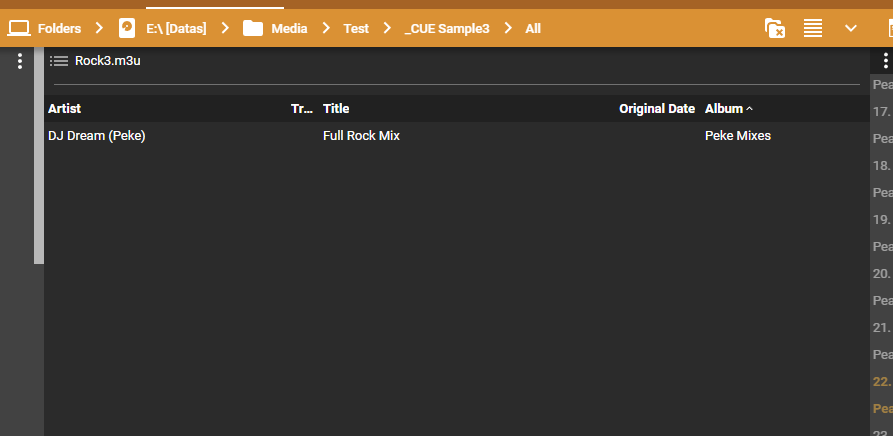Viewport: 893px width, 436px height.
Task: Expand the chevron after _CUE Sample3
Action: (508, 28)
